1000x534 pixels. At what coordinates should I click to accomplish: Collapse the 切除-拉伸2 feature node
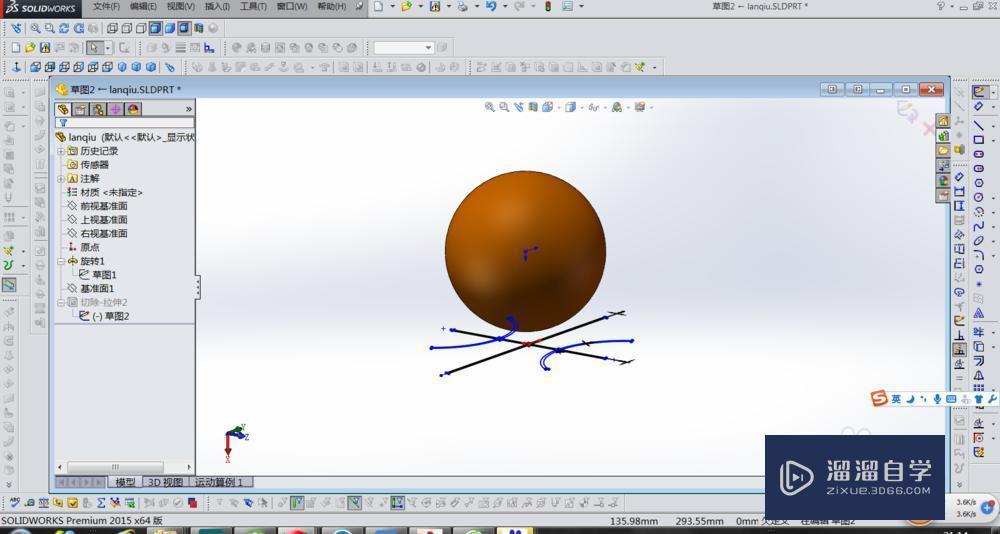coord(61,302)
